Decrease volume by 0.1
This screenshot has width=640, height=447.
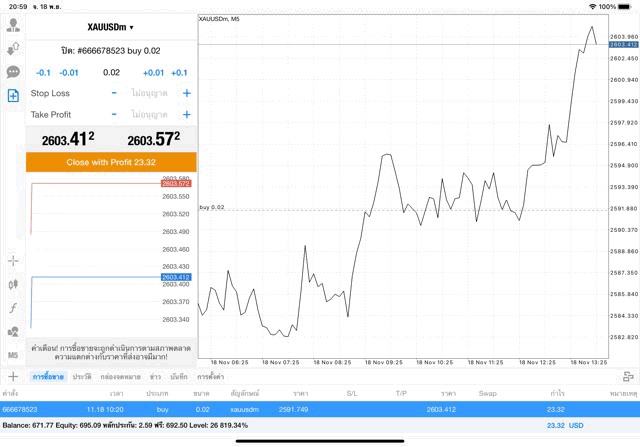[x=43, y=73]
